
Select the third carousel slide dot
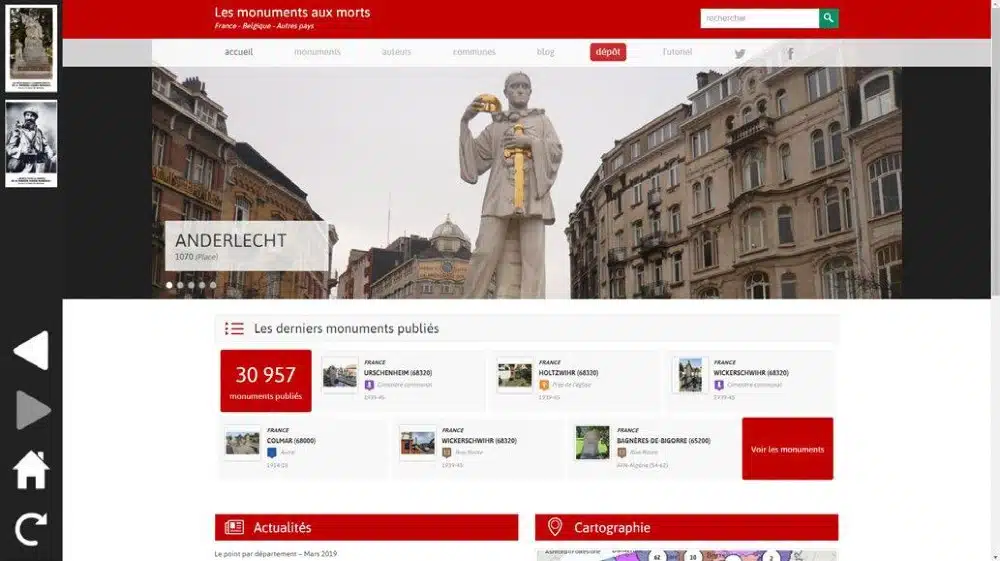click(191, 285)
